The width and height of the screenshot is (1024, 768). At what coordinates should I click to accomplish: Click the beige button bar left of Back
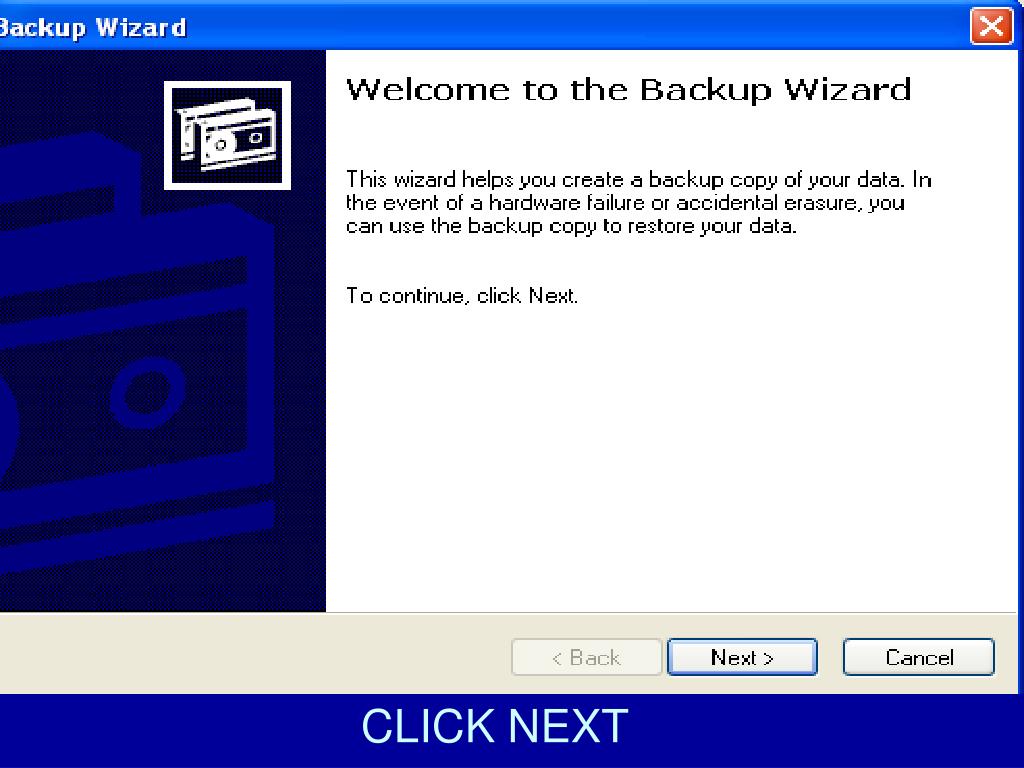(255, 654)
